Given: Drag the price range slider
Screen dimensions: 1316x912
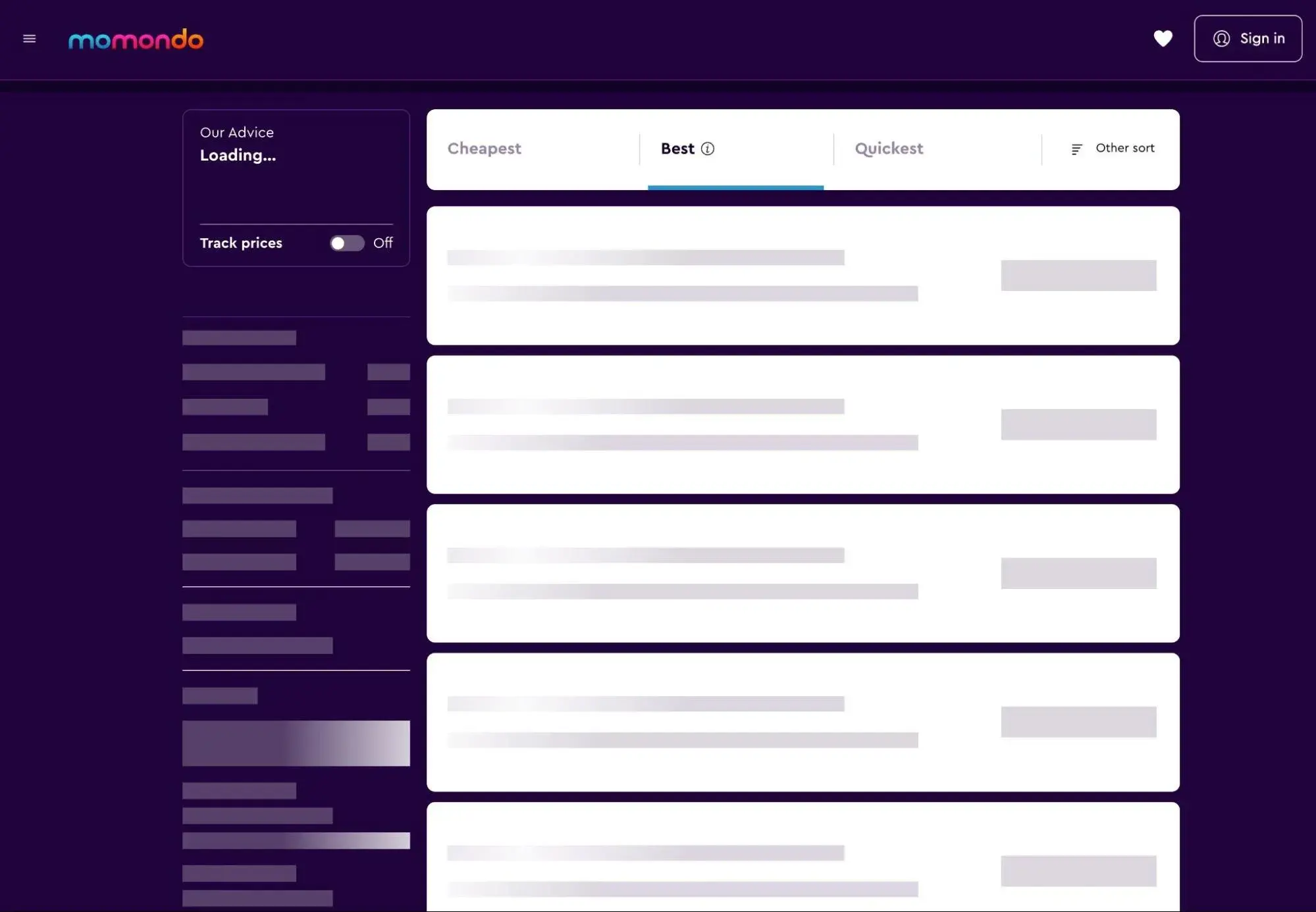Looking at the screenshot, I should click(x=296, y=742).
